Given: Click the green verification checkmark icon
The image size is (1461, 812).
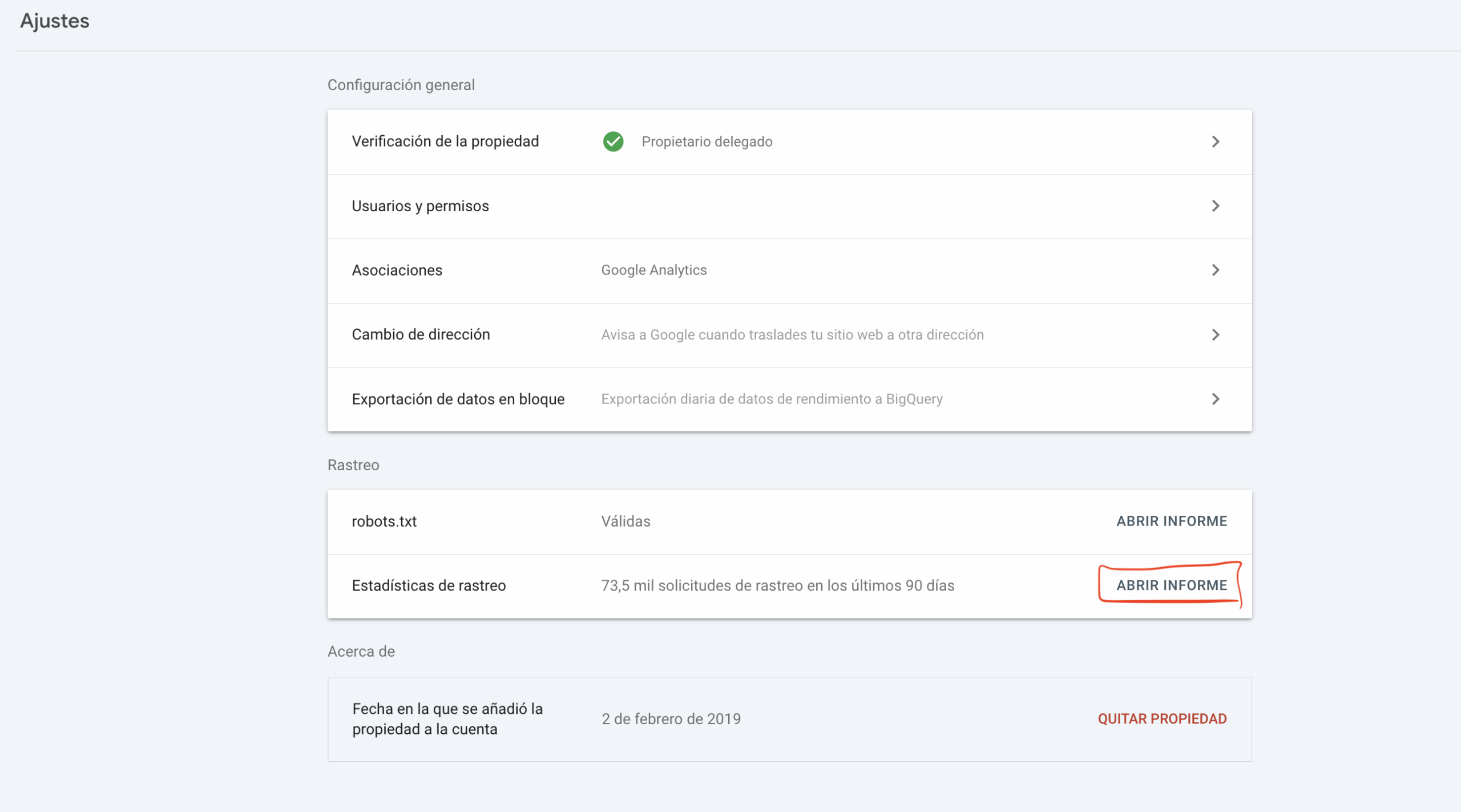Looking at the screenshot, I should (x=613, y=142).
